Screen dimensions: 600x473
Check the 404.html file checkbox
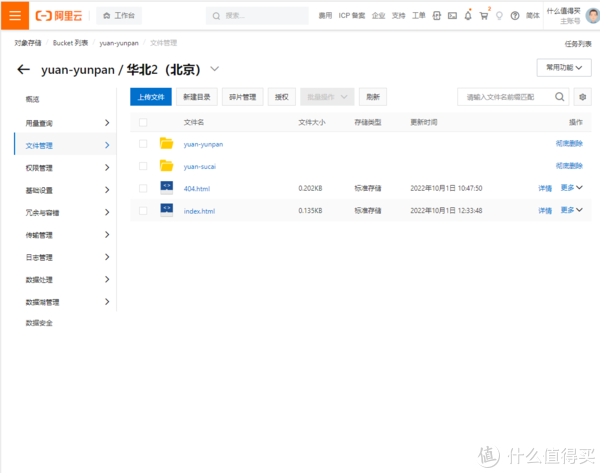pos(143,188)
